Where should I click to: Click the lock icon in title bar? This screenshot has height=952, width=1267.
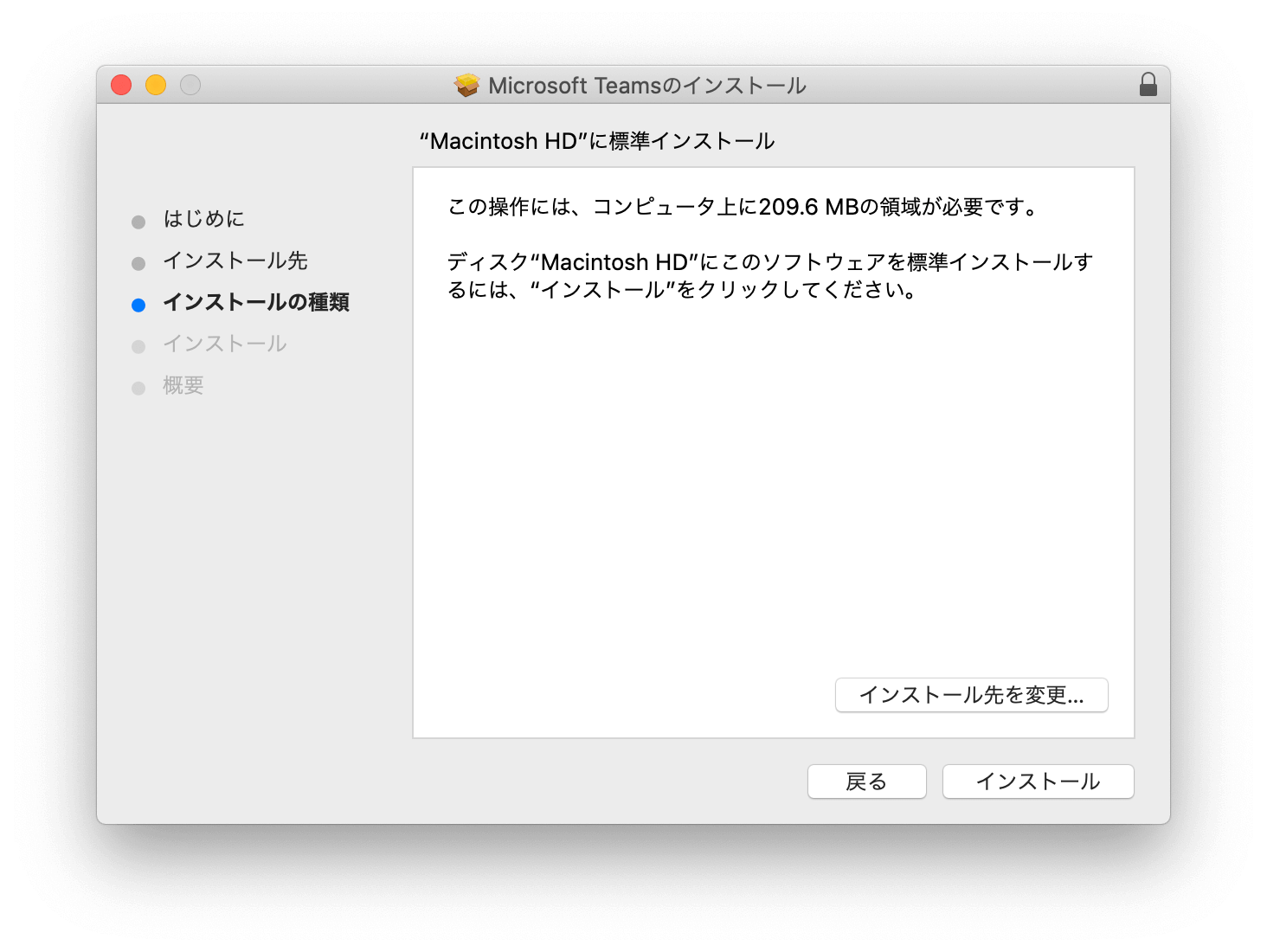click(x=1148, y=85)
